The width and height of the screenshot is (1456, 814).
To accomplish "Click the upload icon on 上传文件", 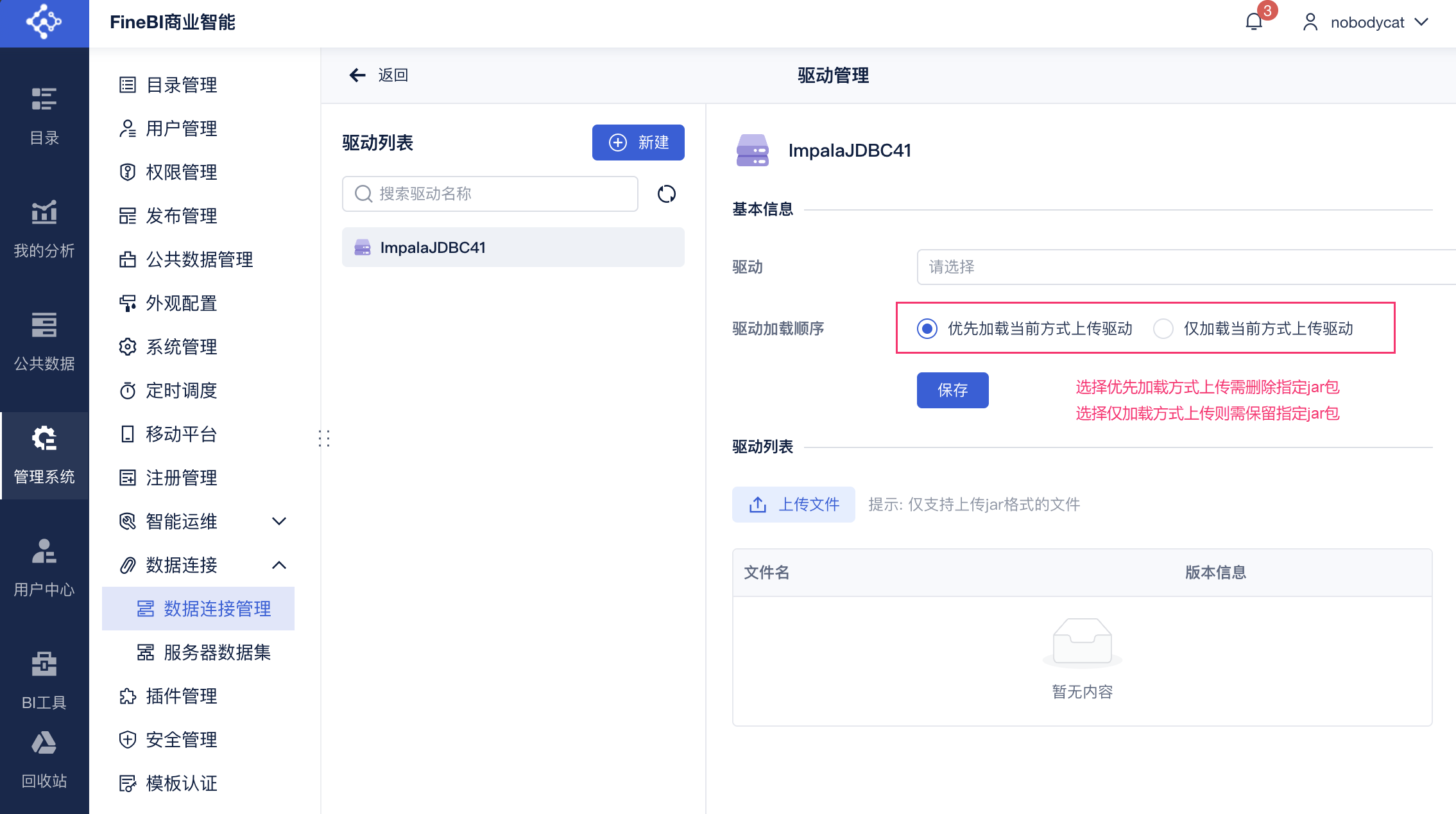I will click(758, 505).
